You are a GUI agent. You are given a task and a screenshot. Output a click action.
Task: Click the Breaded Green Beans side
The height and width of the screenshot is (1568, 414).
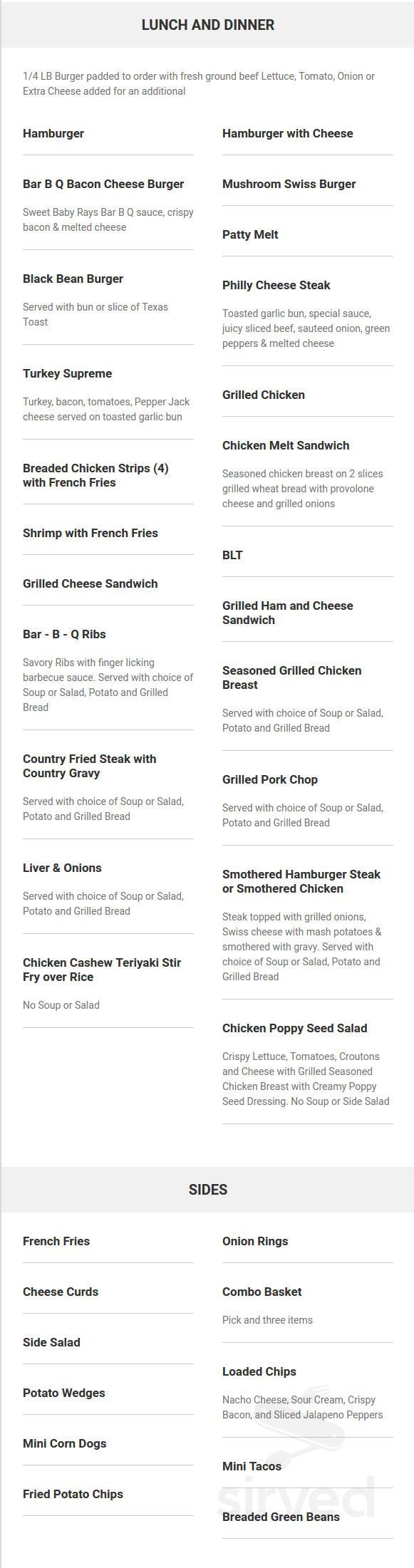coord(281,1517)
